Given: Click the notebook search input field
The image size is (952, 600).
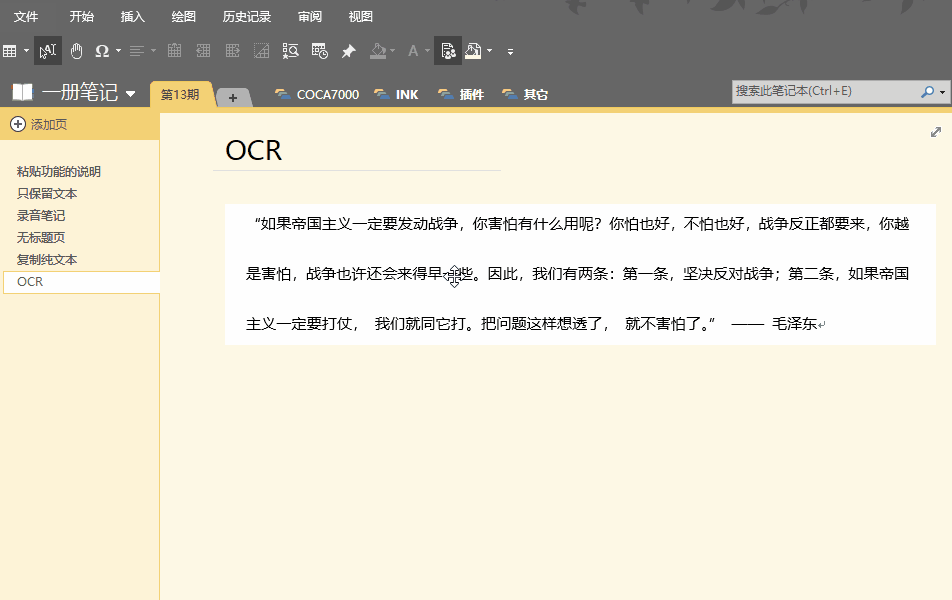Looking at the screenshot, I should pos(826,91).
